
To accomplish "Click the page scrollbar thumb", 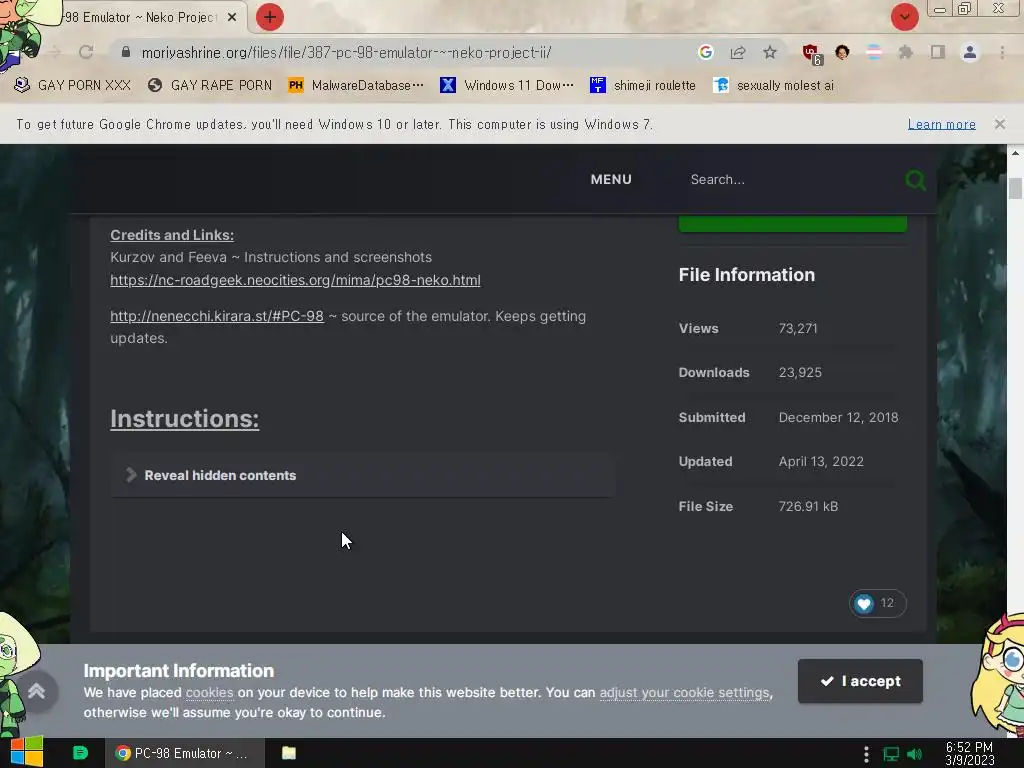I will point(1015,187).
